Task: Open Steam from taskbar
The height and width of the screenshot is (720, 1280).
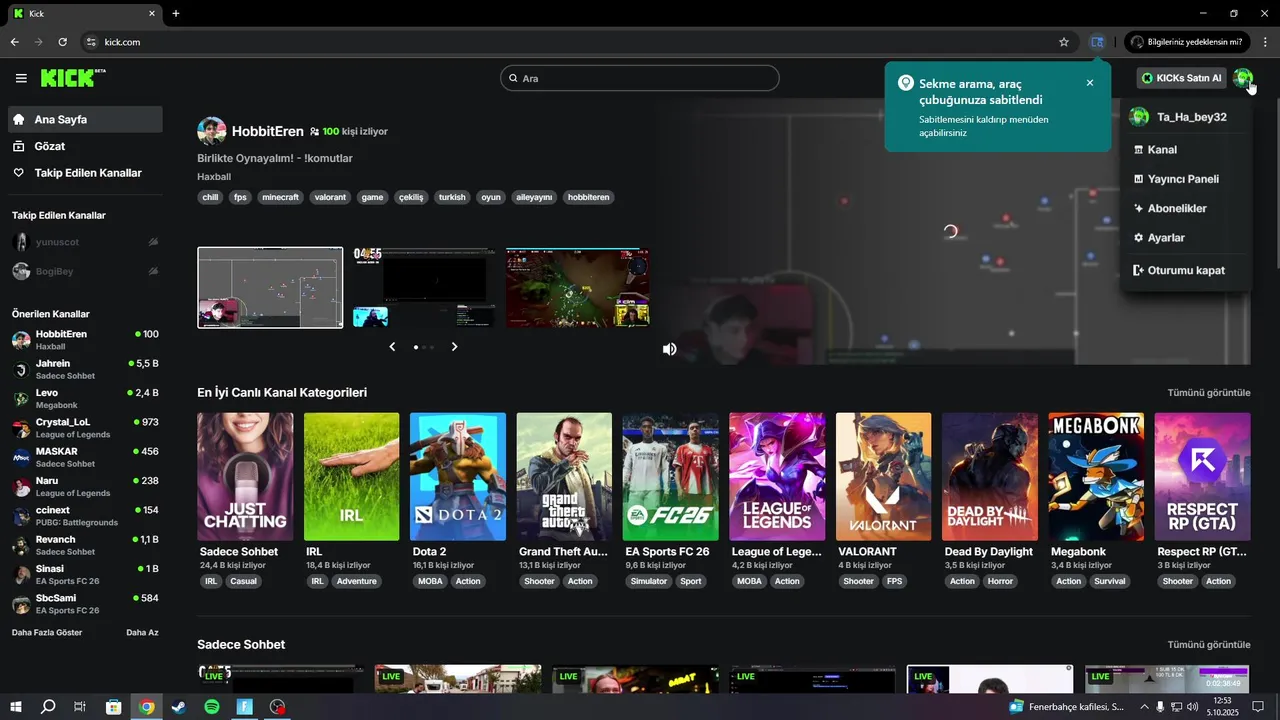Action: 179,706
